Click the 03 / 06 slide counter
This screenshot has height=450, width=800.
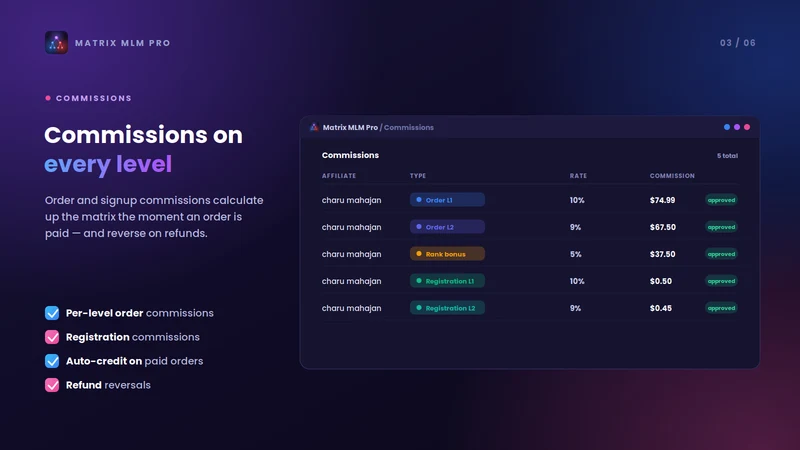click(738, 43)
